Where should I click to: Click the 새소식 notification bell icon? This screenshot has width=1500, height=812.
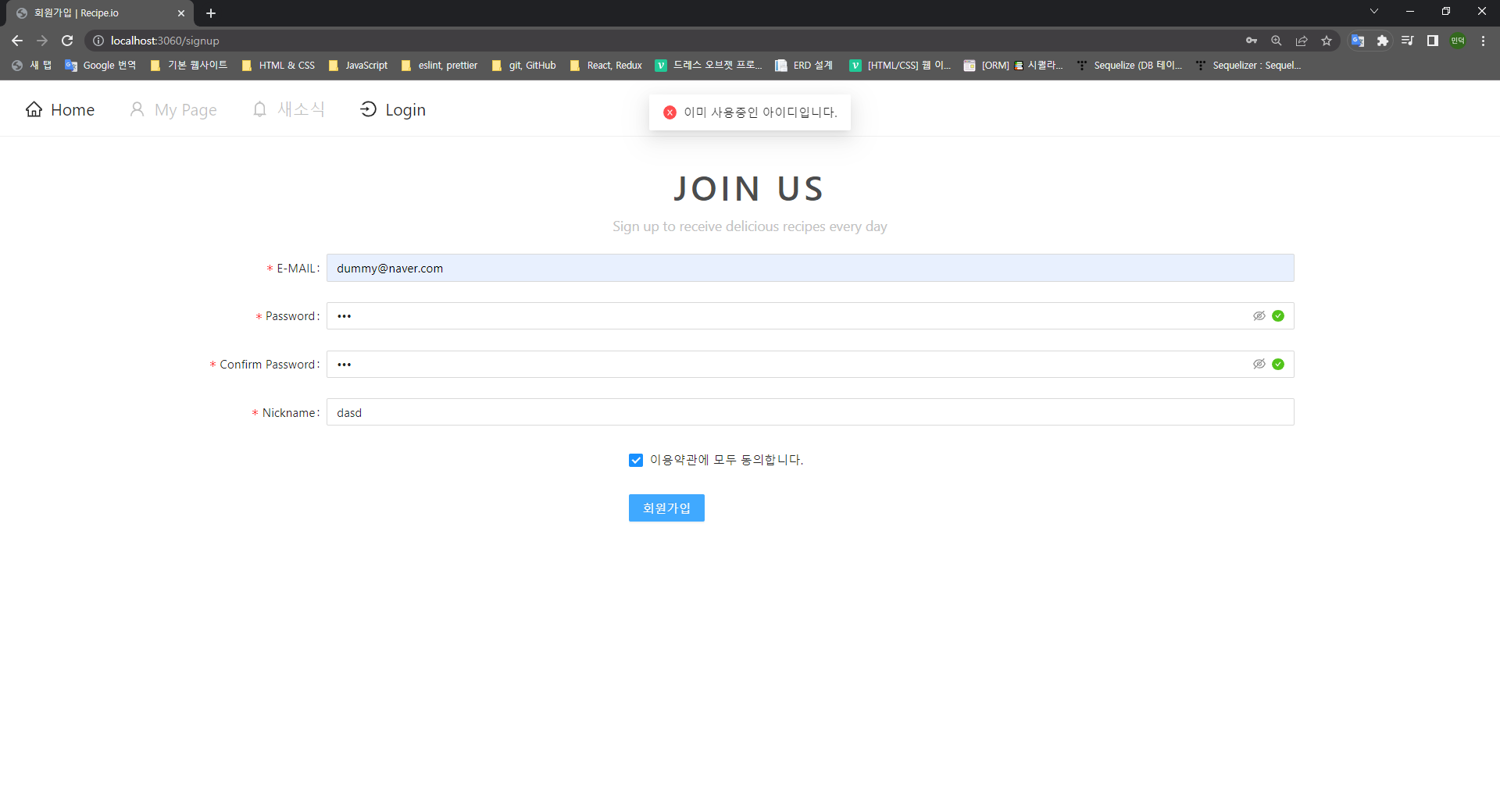tap(260, 109)
